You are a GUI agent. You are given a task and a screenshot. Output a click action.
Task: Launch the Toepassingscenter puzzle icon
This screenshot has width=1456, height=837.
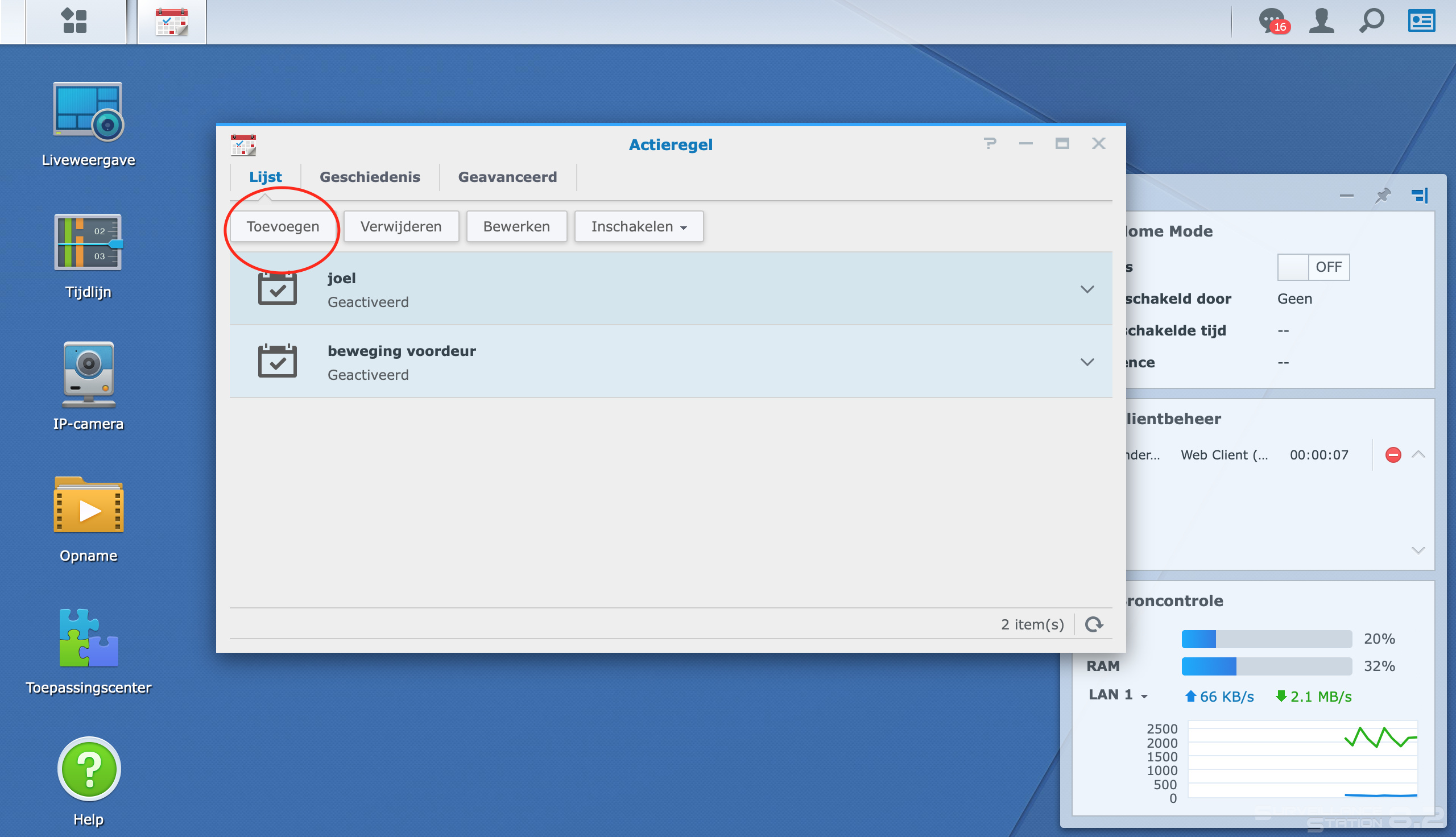pos(88,638)
